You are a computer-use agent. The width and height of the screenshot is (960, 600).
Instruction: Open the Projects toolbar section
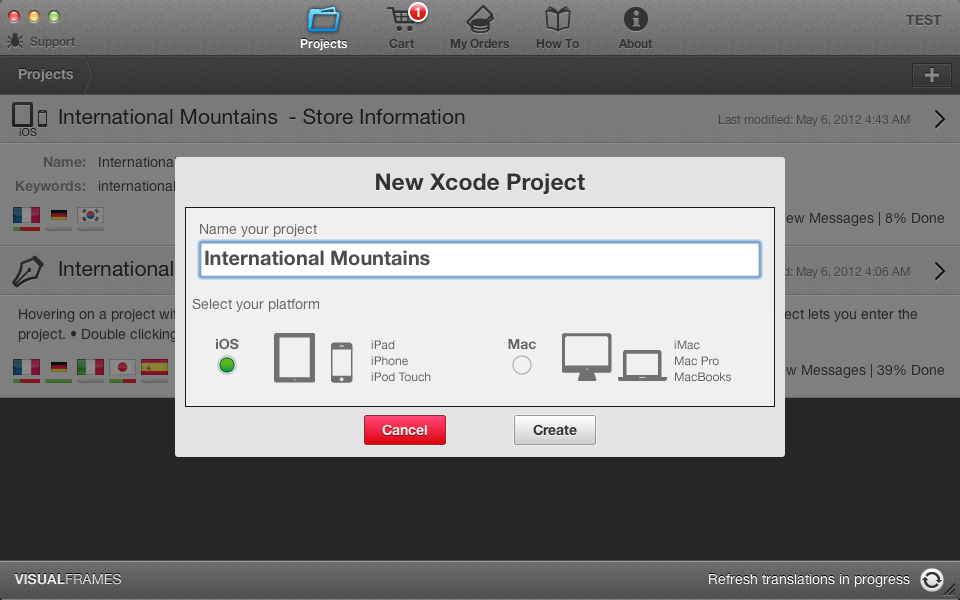tap(323, 28)
